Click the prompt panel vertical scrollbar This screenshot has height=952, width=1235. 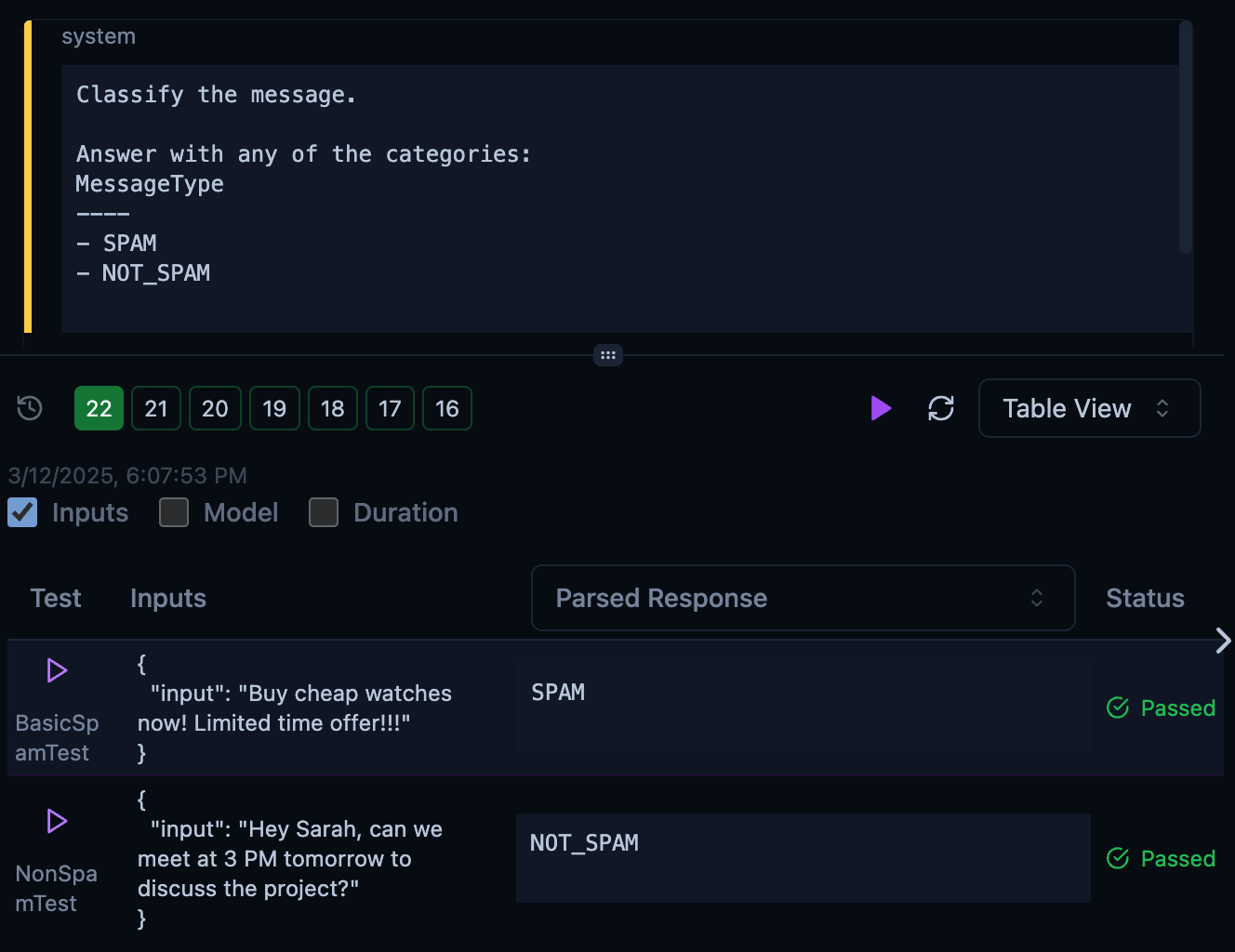1186,138
